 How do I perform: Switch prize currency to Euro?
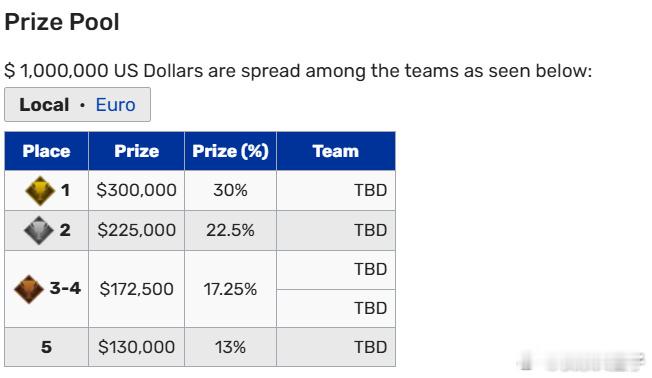(x=115, y=105)
